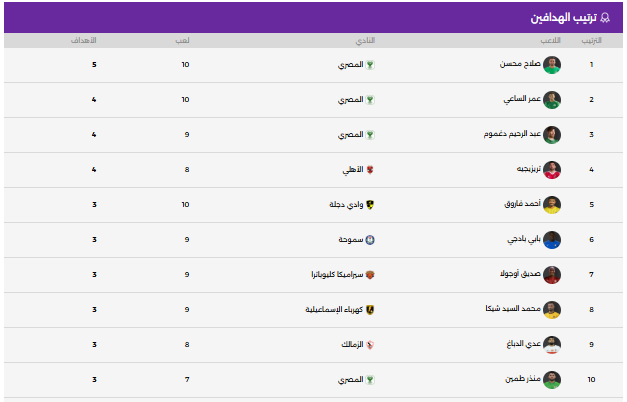Open صلاح محسن's player photo
The image size is (627, 402).
tap(552, 65)
